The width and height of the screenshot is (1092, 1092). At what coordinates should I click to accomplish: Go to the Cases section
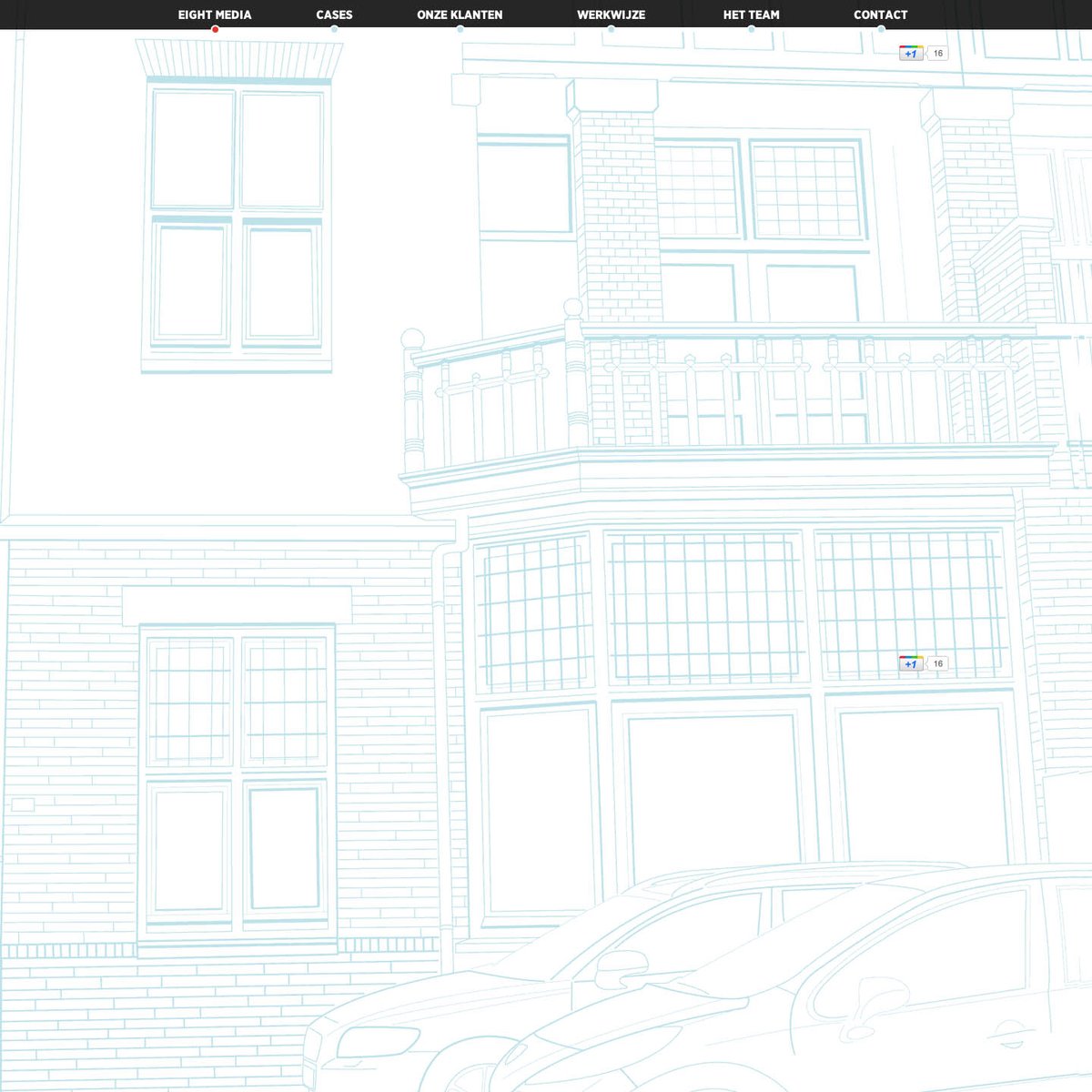[x=334, y=15]
